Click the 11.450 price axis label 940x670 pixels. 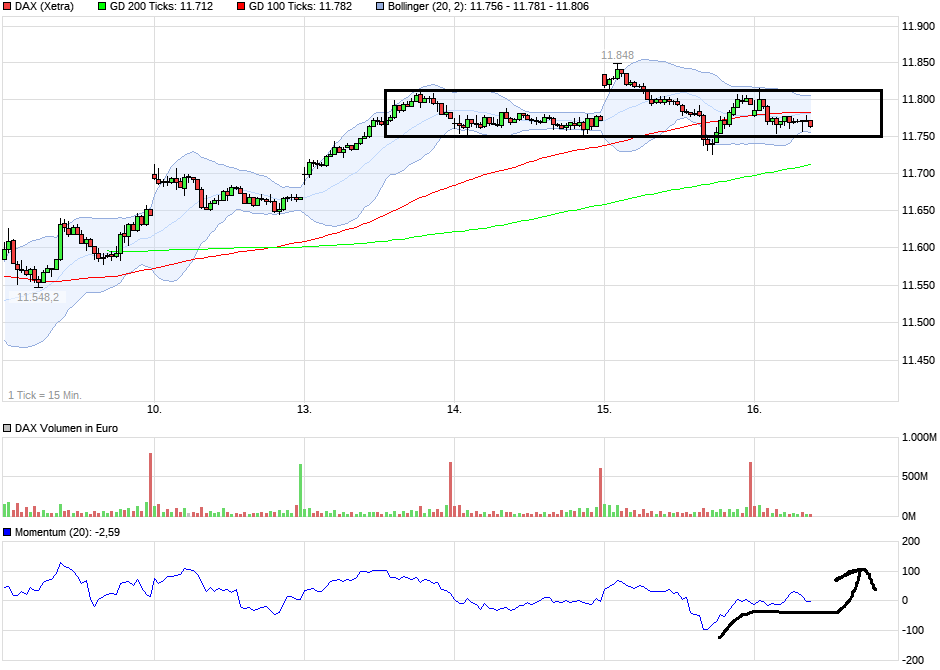tap(918, 360)
